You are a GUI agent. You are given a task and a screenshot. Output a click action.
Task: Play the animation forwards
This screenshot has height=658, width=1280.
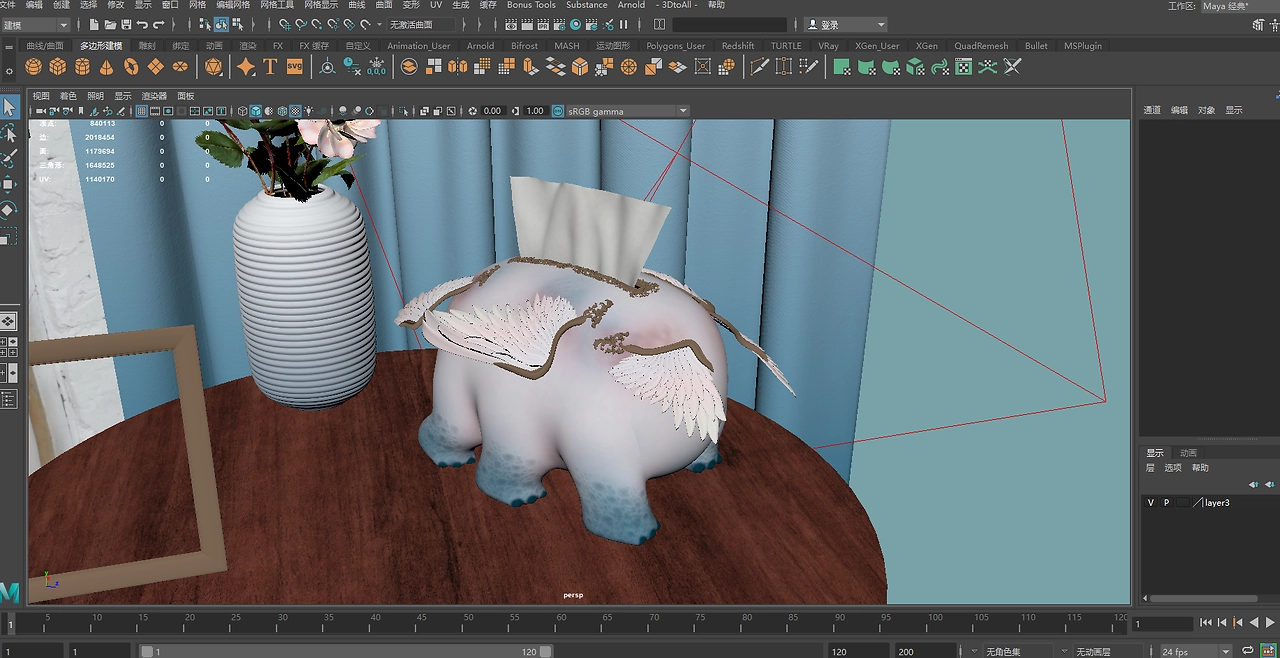pos(1270,623)
